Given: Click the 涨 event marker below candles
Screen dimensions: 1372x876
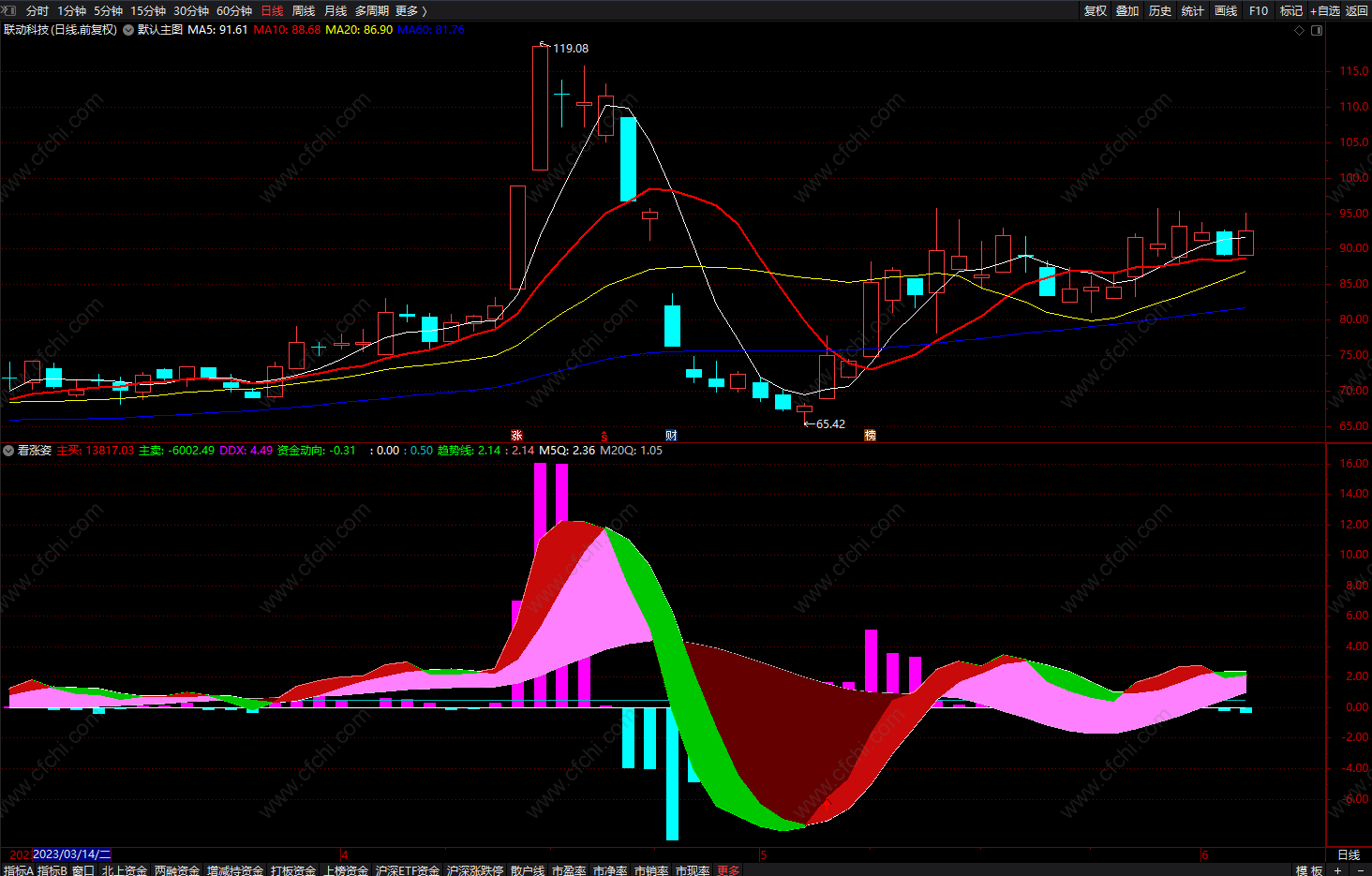Looking at the screenshot, I should point(516,436).
